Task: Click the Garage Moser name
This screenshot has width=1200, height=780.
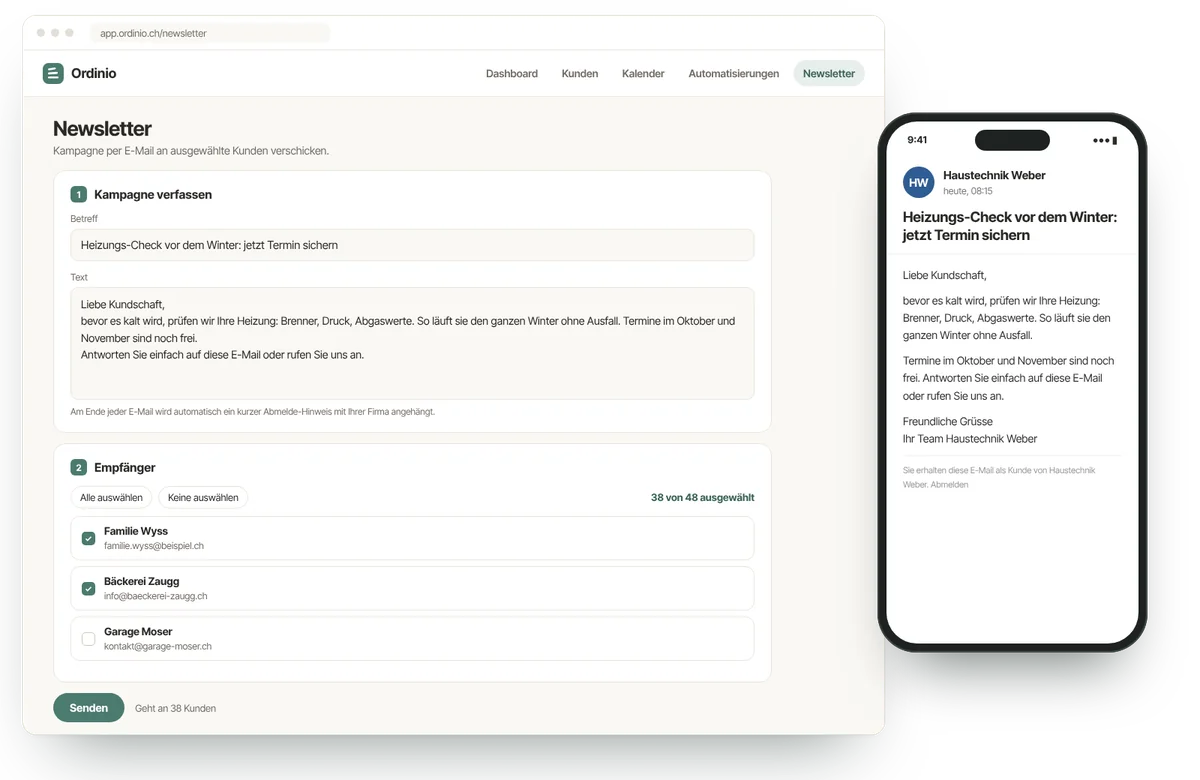Action: pyautogui.click(x=138, y=631)
